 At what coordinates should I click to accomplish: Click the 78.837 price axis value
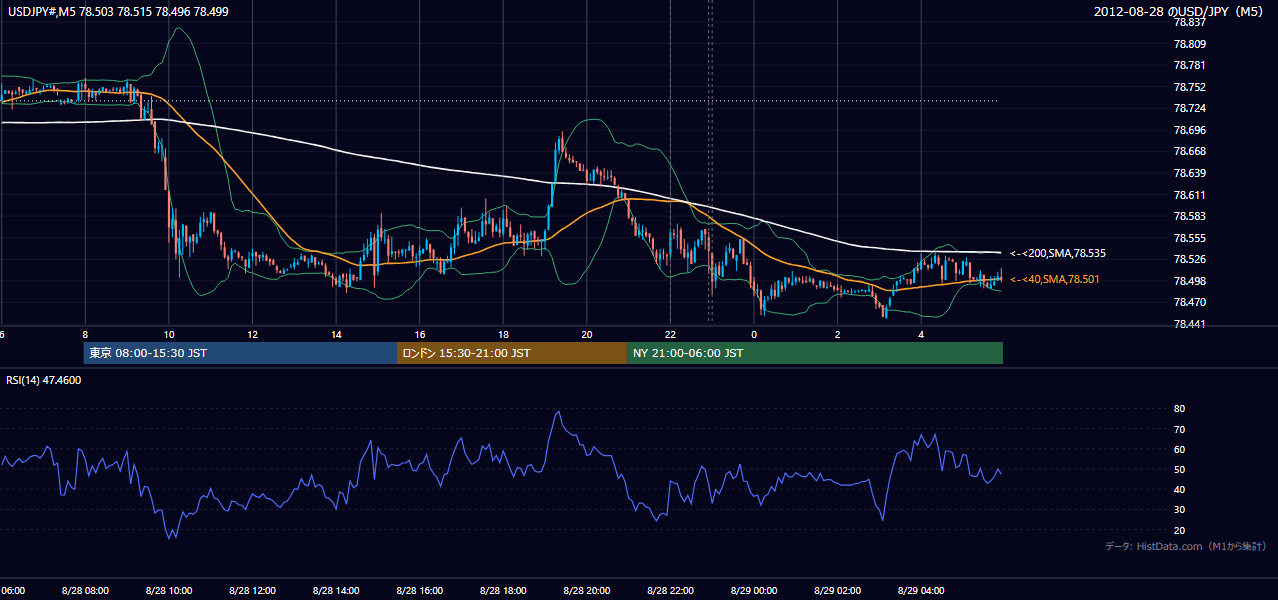[1189, 22]
